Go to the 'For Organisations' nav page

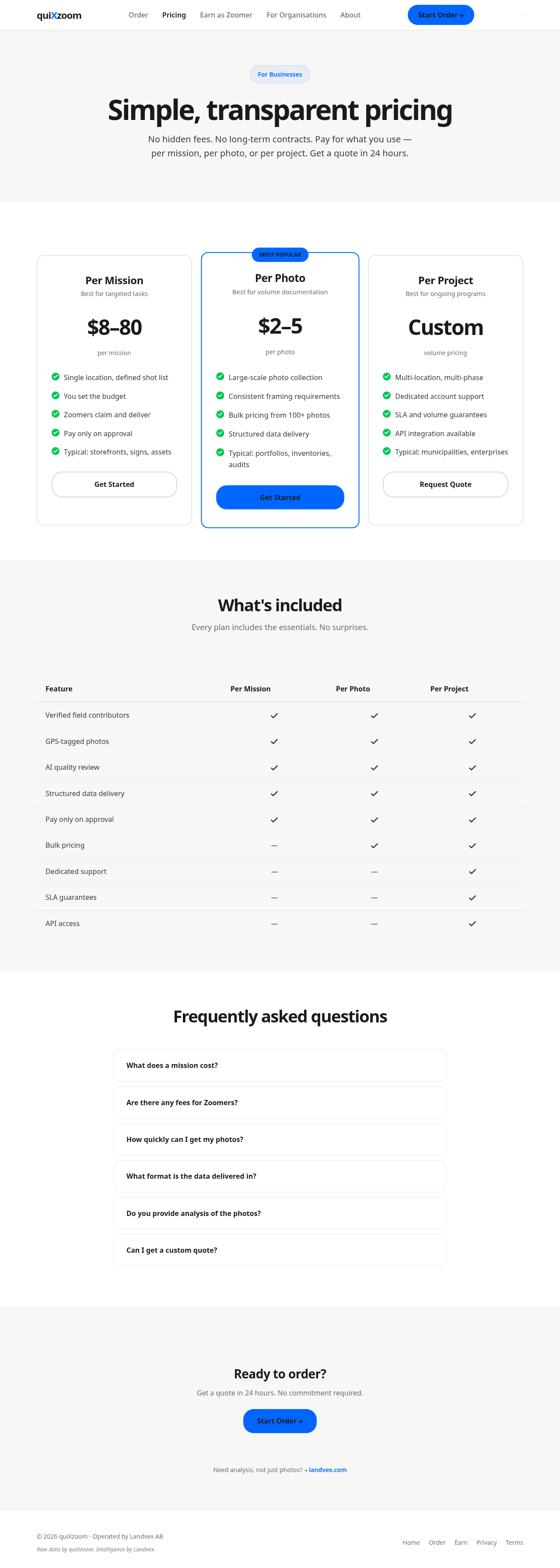pyautogui.click(x=296, y=15)
